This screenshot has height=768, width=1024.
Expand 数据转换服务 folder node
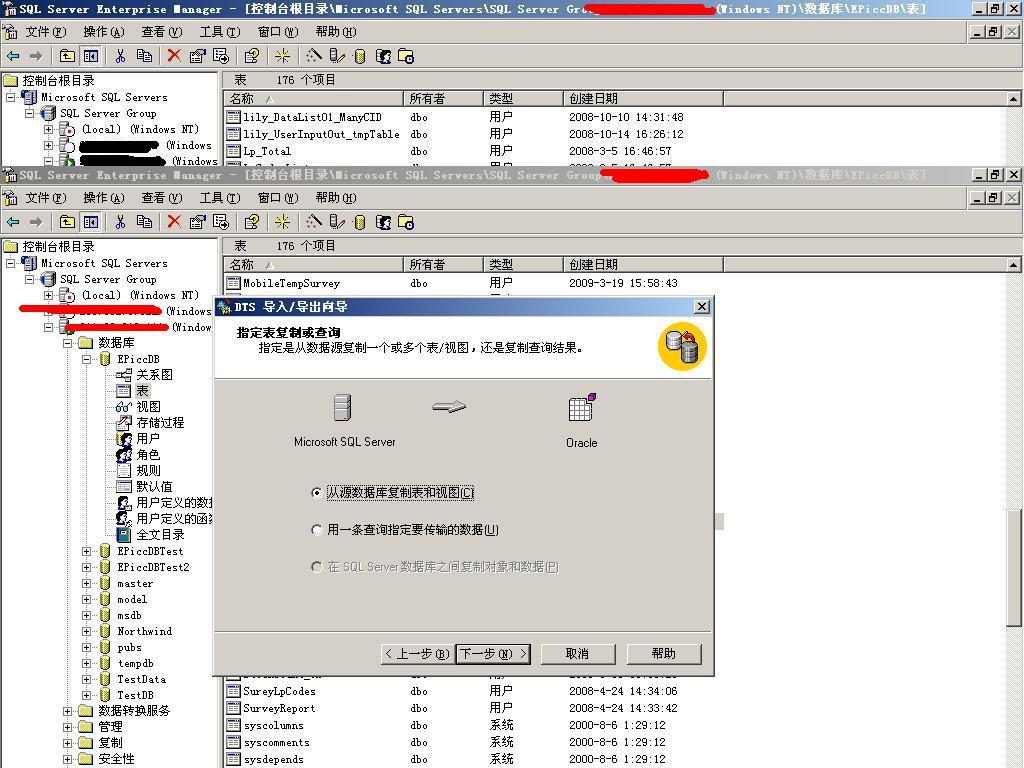click(x=67, y=711)
